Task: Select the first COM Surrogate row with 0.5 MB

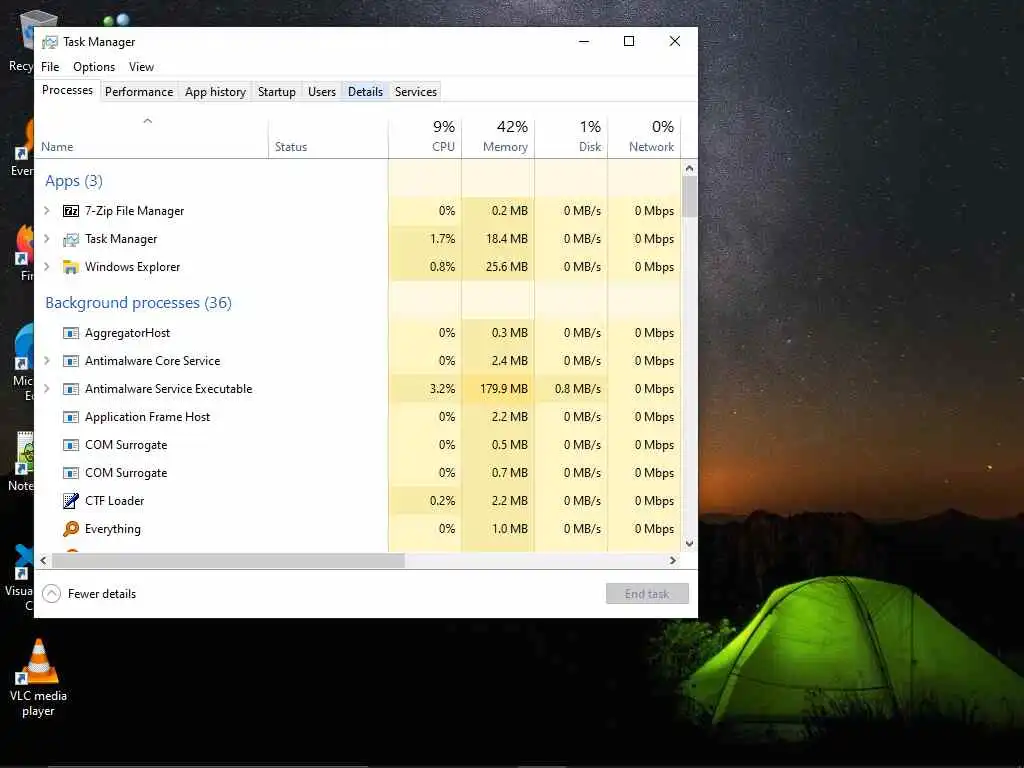Action: pos(358,445)
